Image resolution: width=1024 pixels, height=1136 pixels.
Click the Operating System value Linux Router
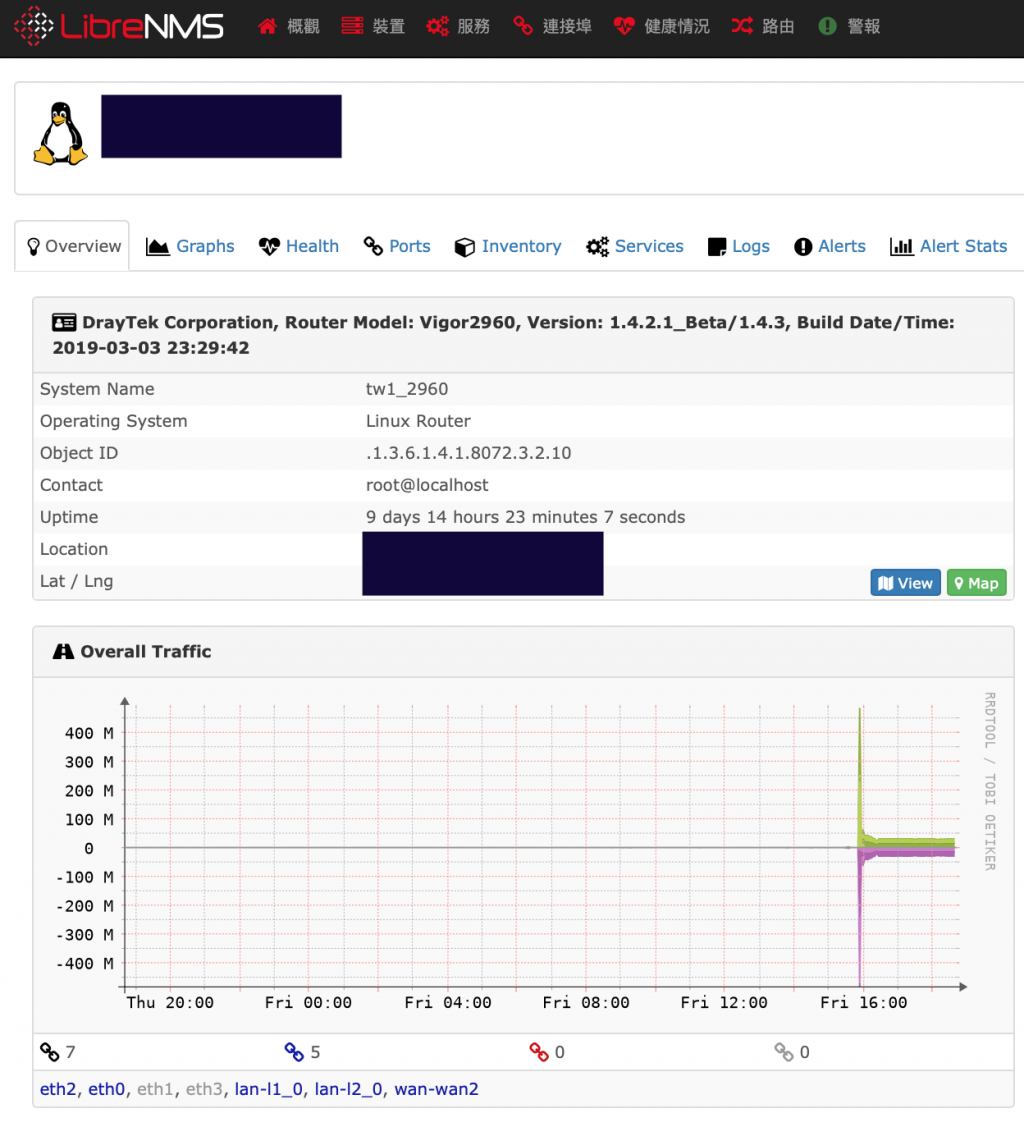coord(418,421)
